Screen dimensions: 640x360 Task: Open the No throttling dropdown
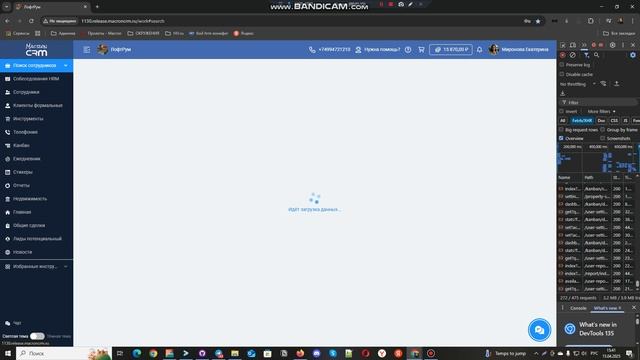(578, 84)
